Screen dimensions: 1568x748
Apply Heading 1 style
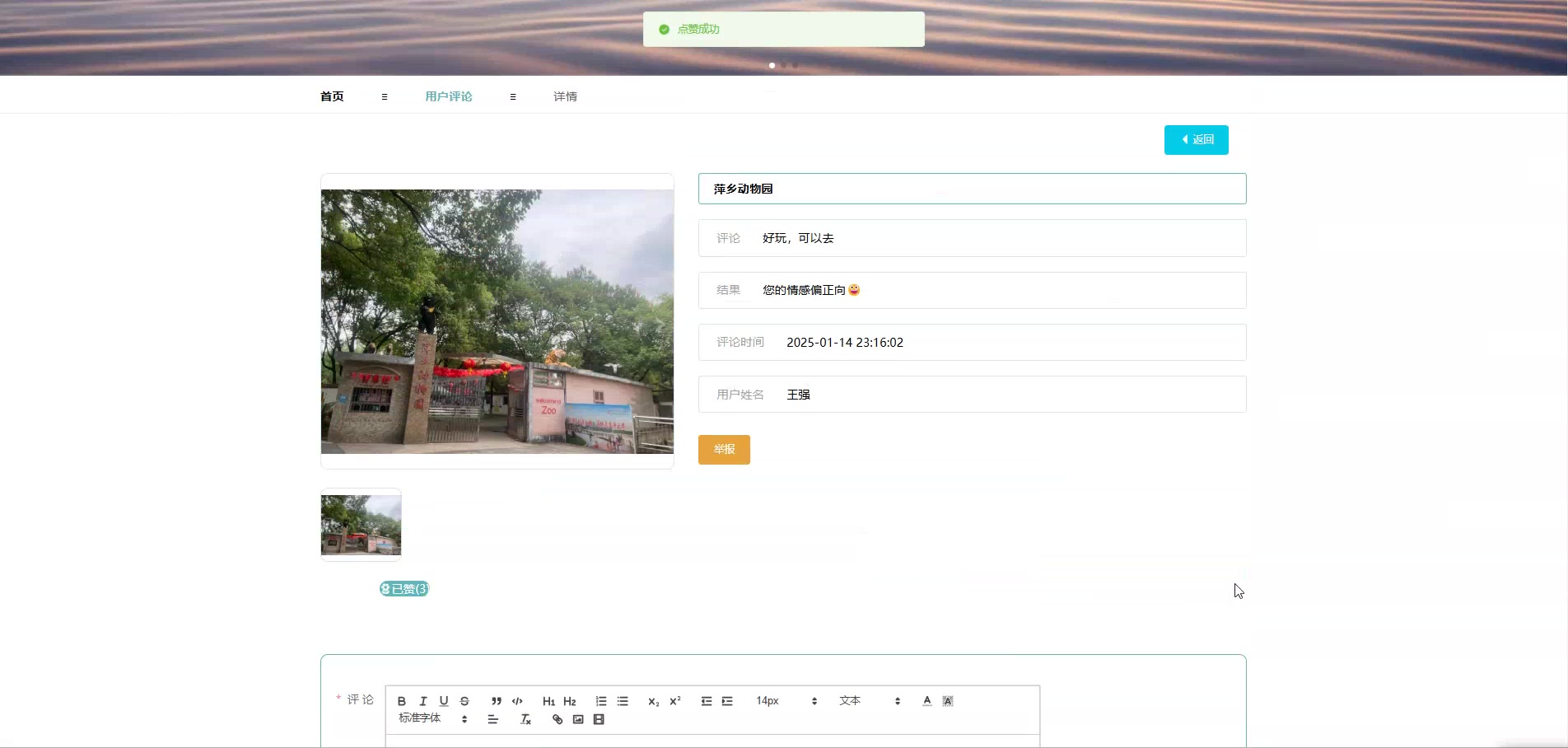point(548,701)
